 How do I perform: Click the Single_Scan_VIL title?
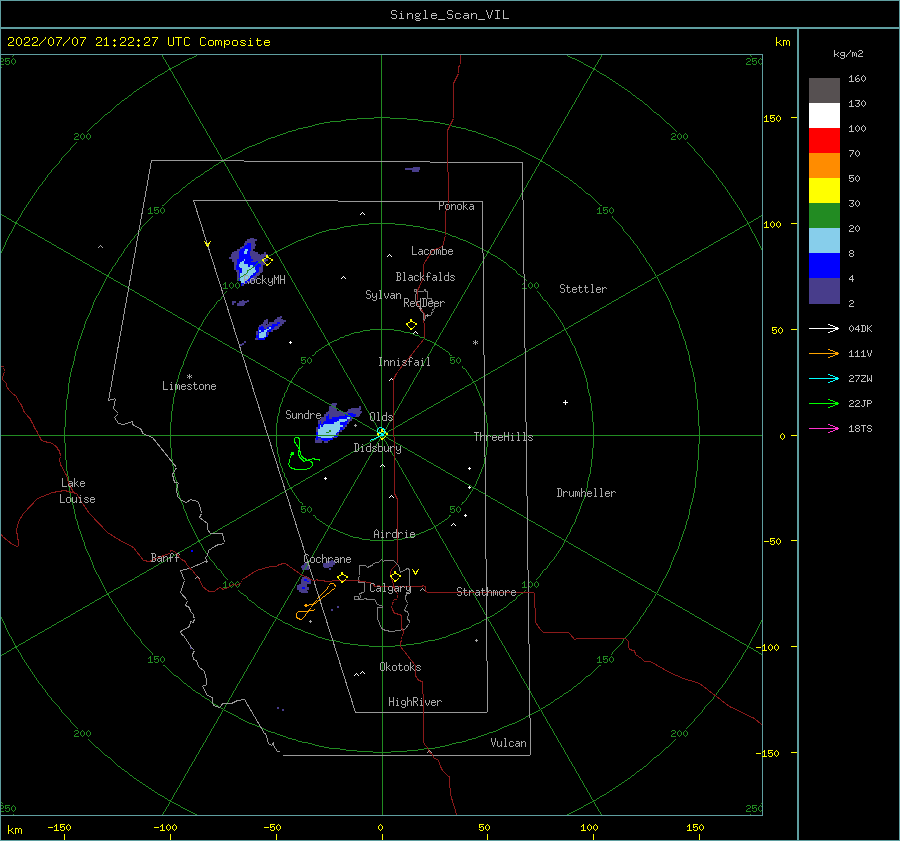click(449, 15)
